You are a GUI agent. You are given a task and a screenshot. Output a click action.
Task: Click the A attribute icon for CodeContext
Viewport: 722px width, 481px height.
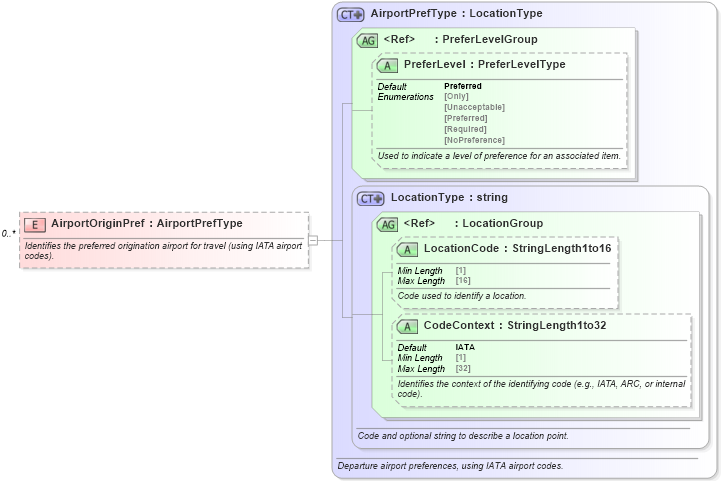407,327
